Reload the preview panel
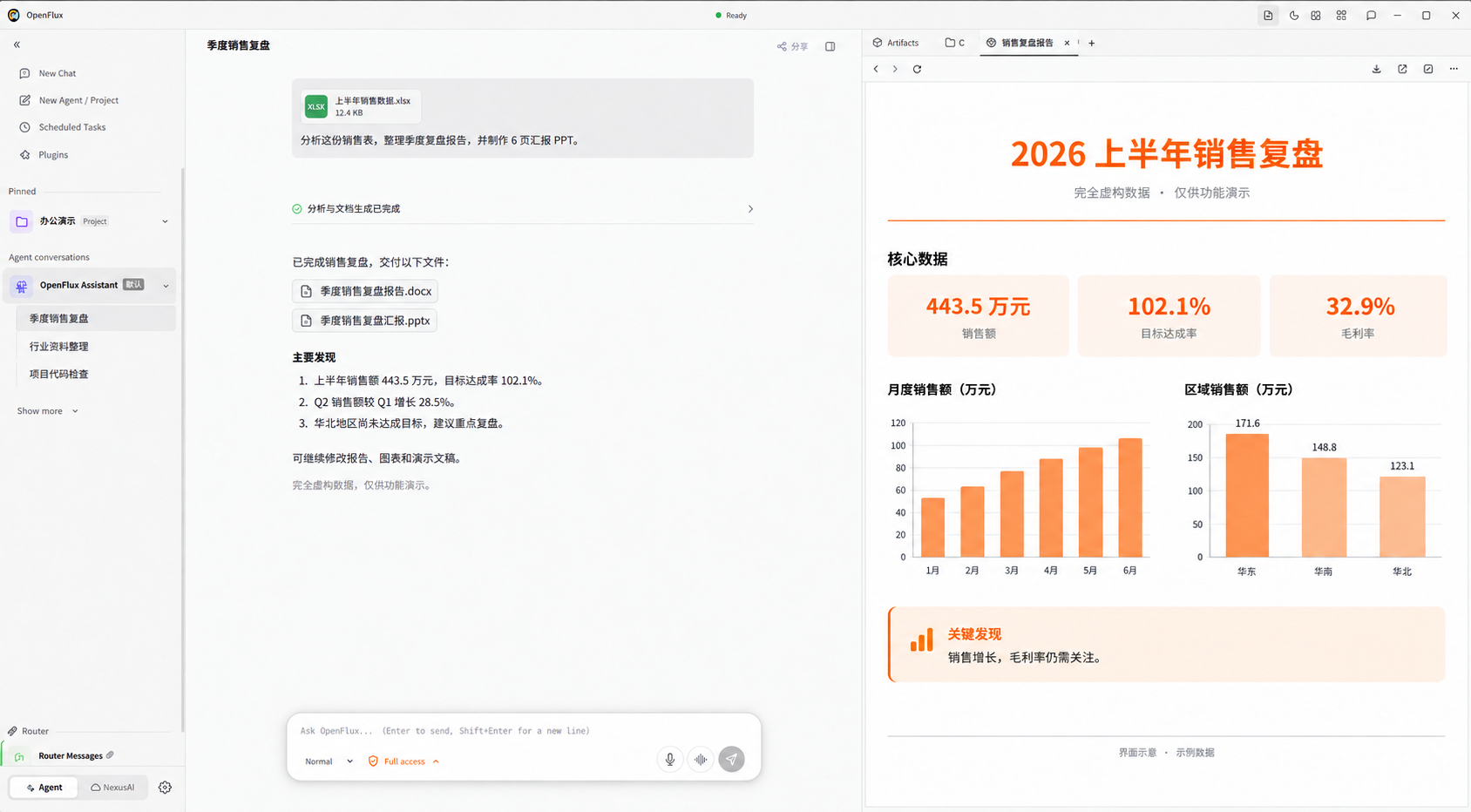Viewport: 1471px width, 812px height. (x=917, y=69)
